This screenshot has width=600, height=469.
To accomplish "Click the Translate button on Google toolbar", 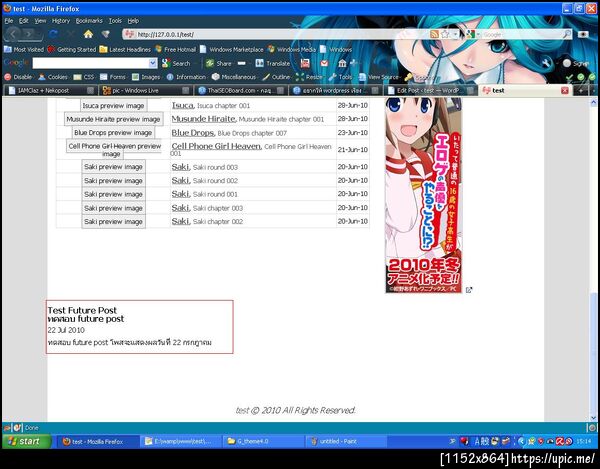I will pos(273,64).
